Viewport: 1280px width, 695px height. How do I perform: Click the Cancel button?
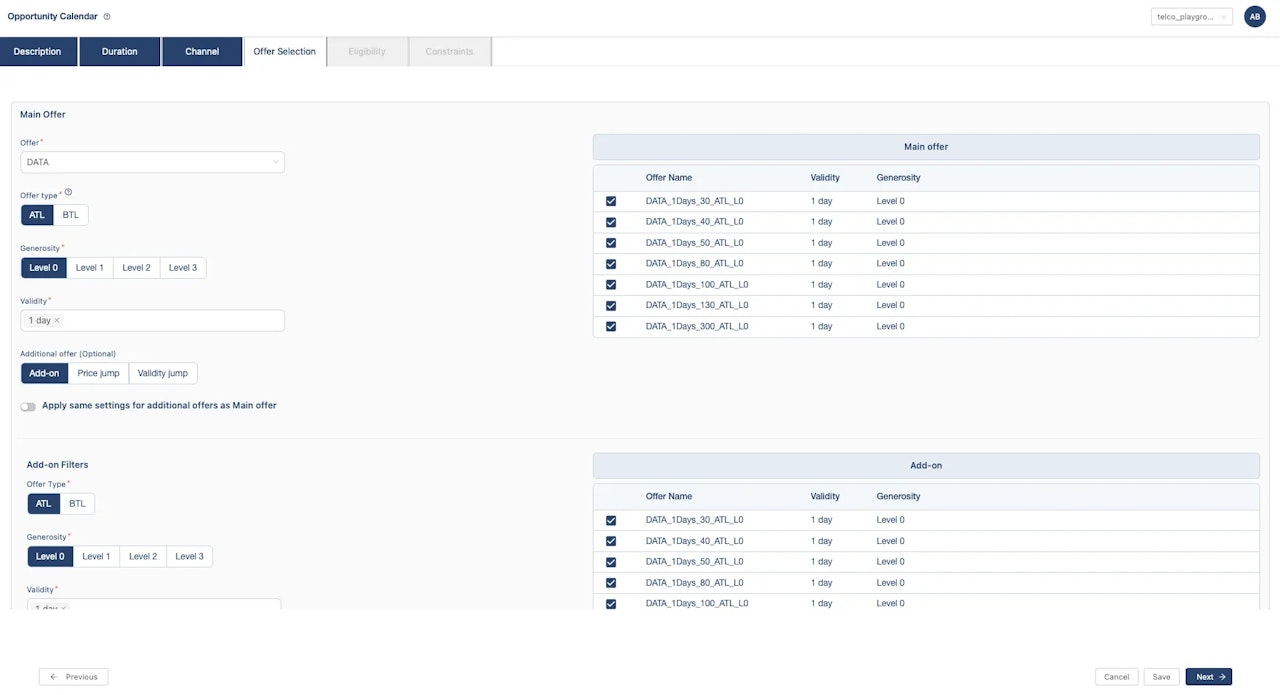(1117, 677)
